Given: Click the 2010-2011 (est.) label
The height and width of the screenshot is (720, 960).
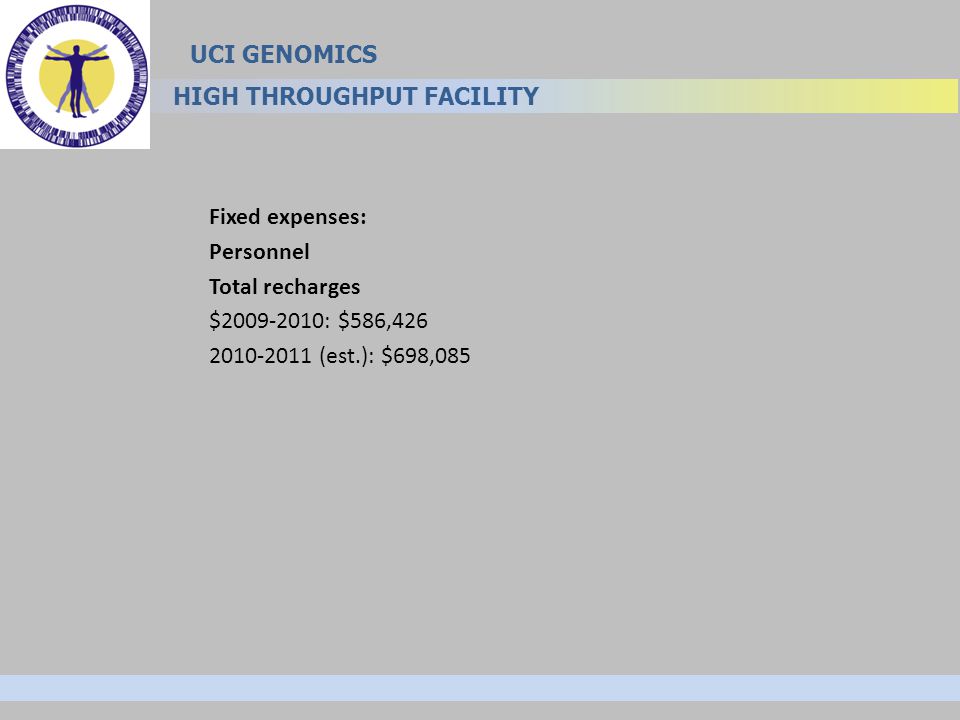Looking at the screenshot, I should tap(291, 355).
